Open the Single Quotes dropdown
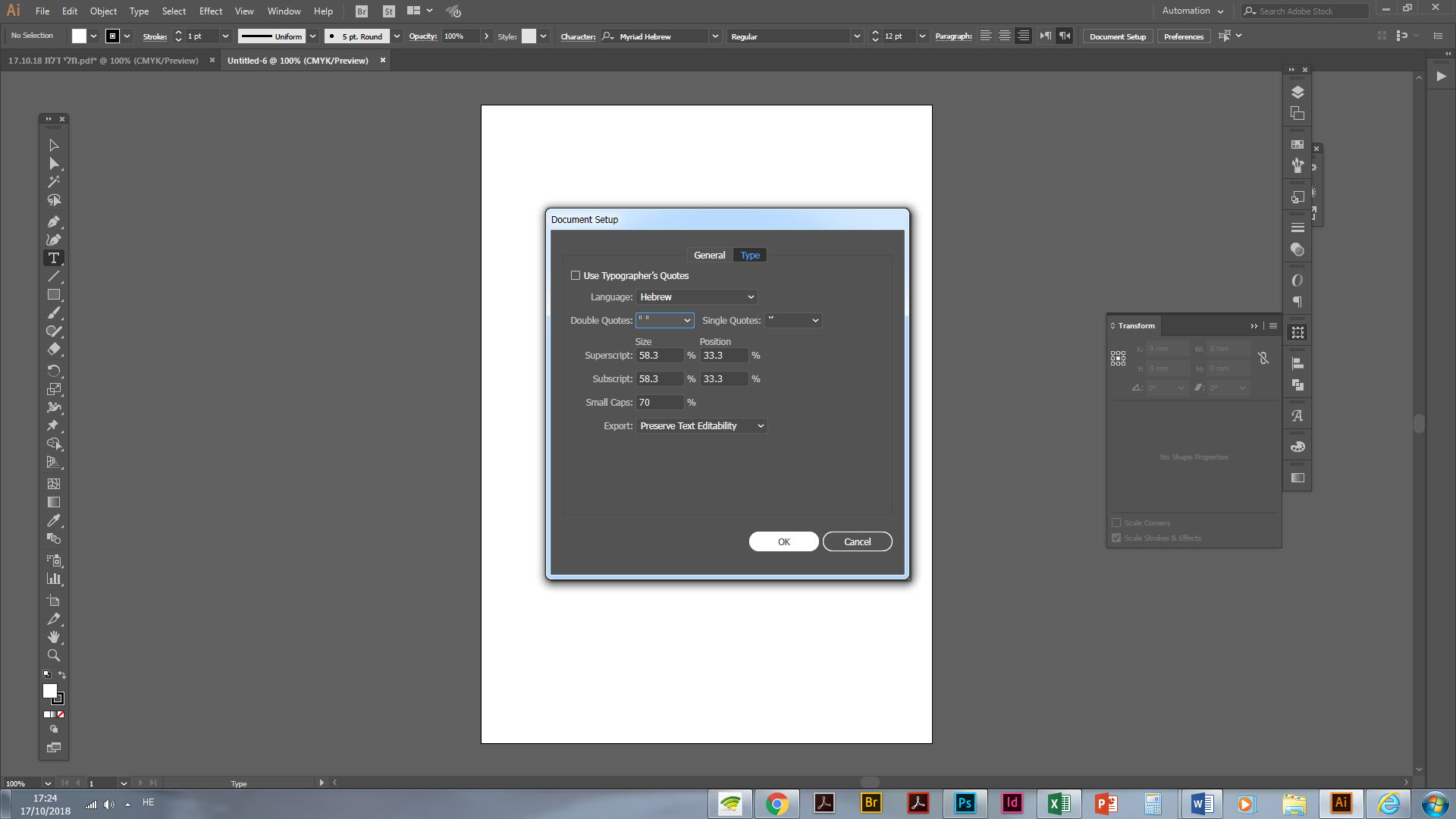Image resolution: width=1456 pixels, height=819 pixels. (793, 321)
